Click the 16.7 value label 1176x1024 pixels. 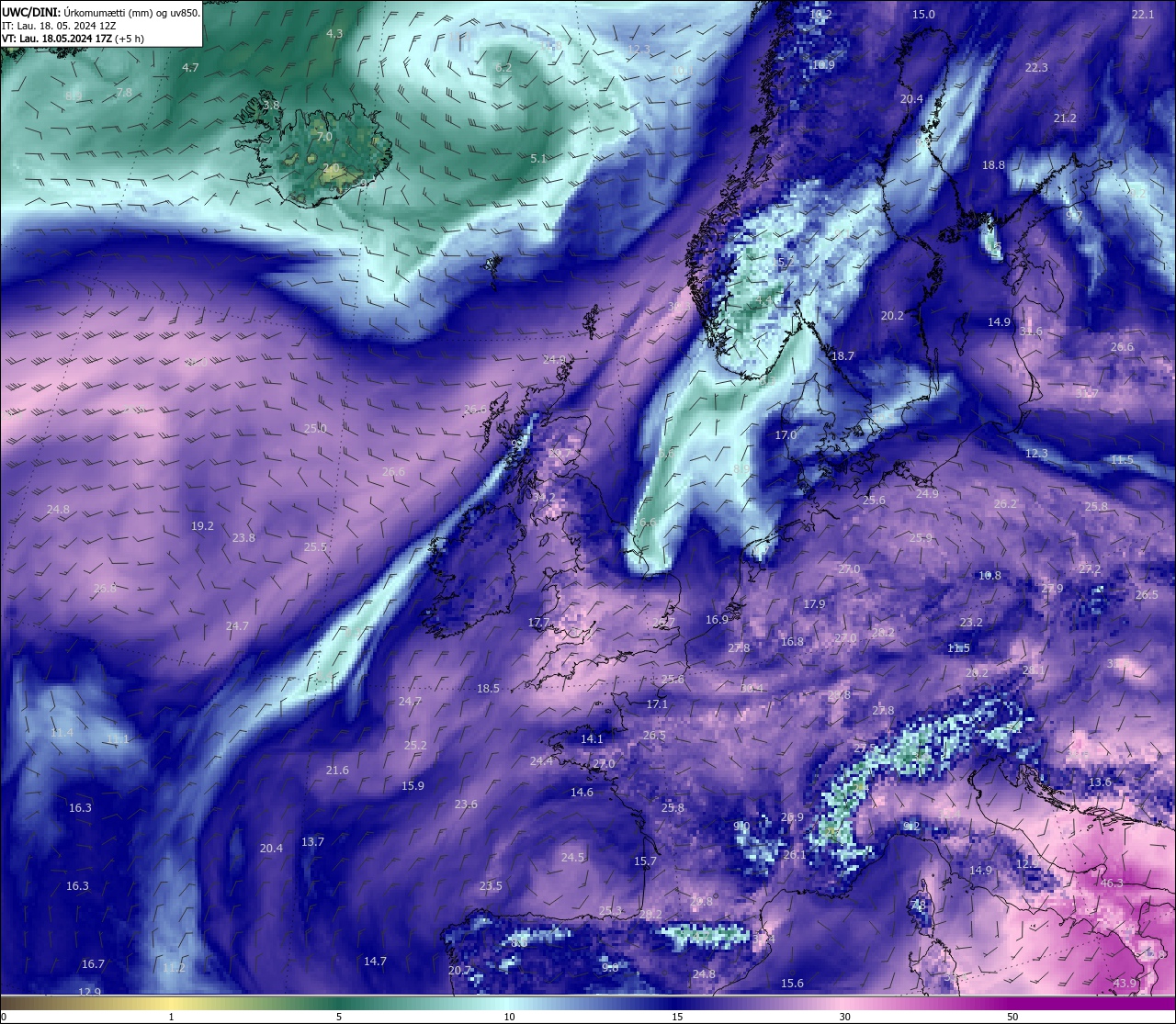click(x=93, y=964)
